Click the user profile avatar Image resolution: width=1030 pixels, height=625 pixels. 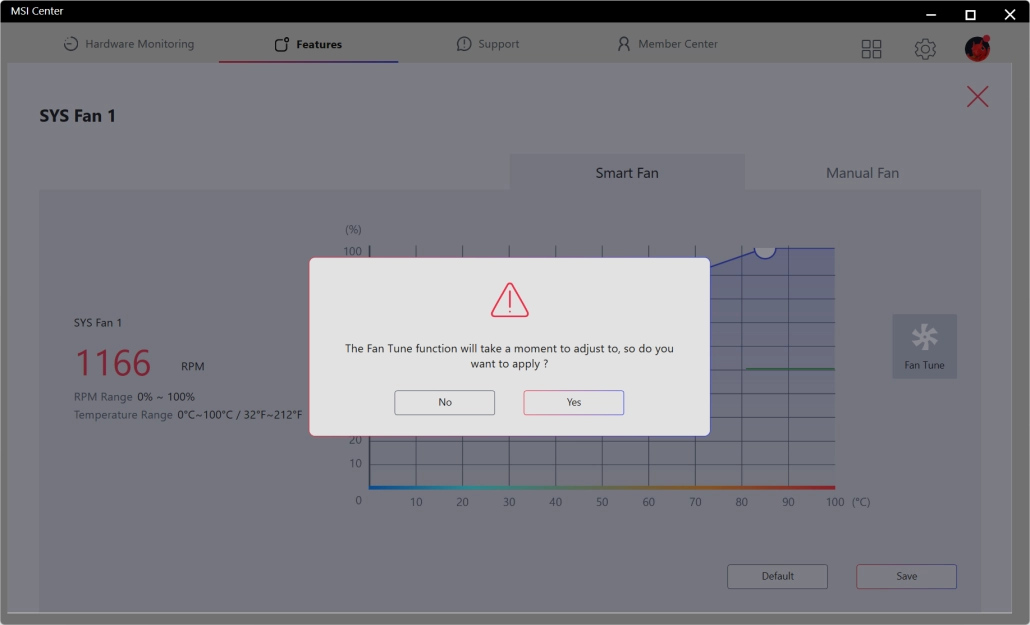tap(977, 49)
